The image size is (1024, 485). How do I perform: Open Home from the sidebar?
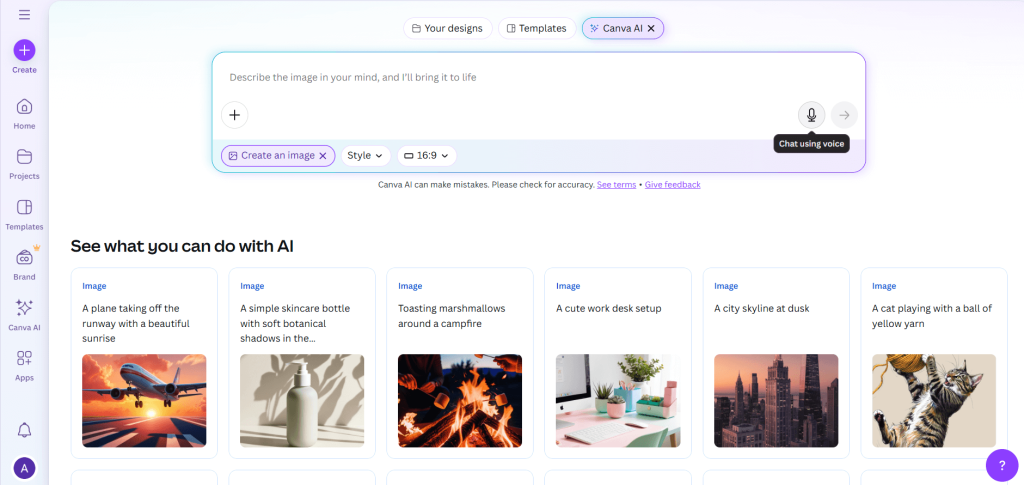(24, 108)
